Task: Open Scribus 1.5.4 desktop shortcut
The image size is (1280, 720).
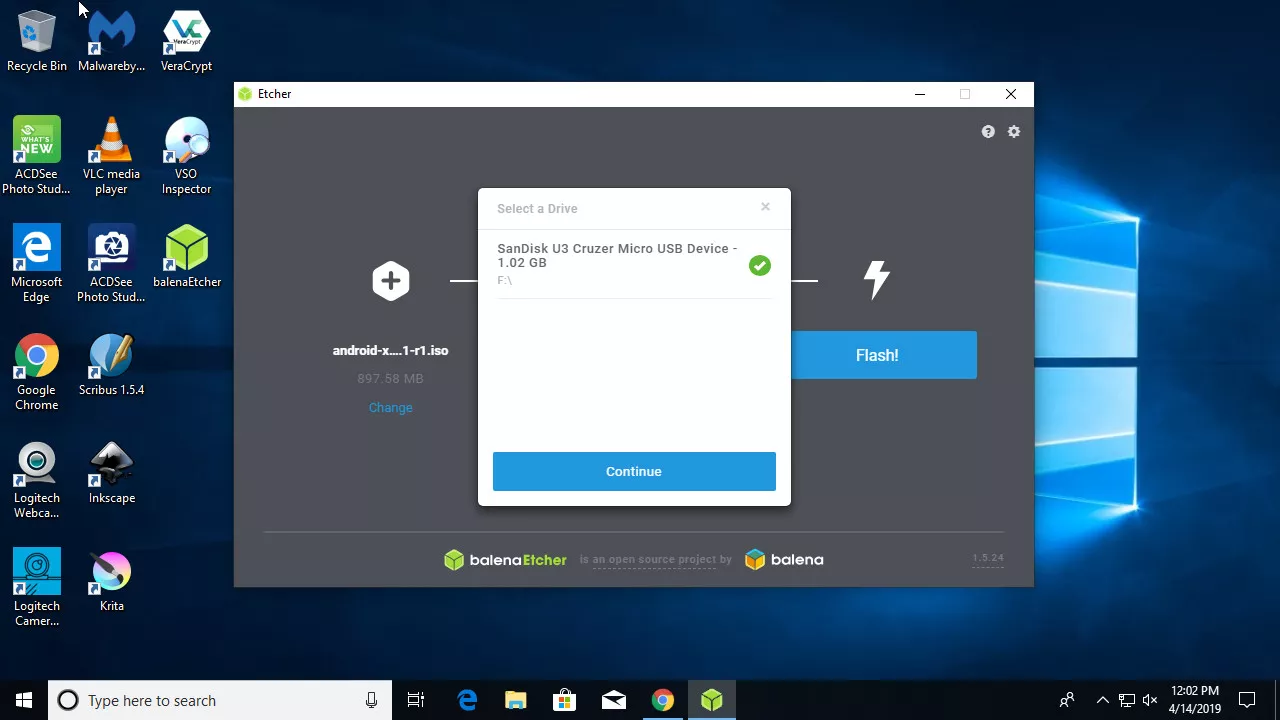Action: point(111,365)
